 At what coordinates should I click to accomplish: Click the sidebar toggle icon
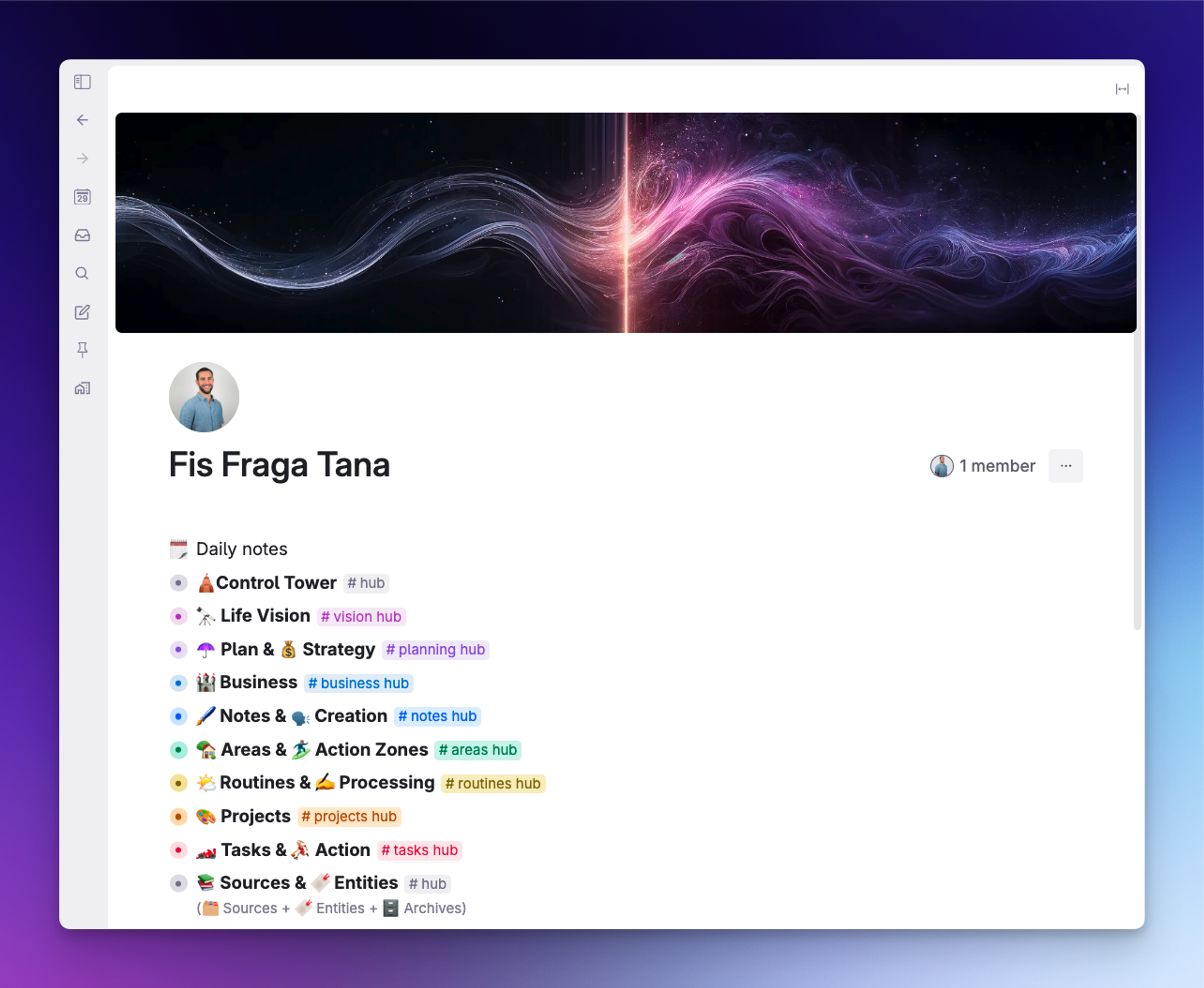[x=83, y=82]
